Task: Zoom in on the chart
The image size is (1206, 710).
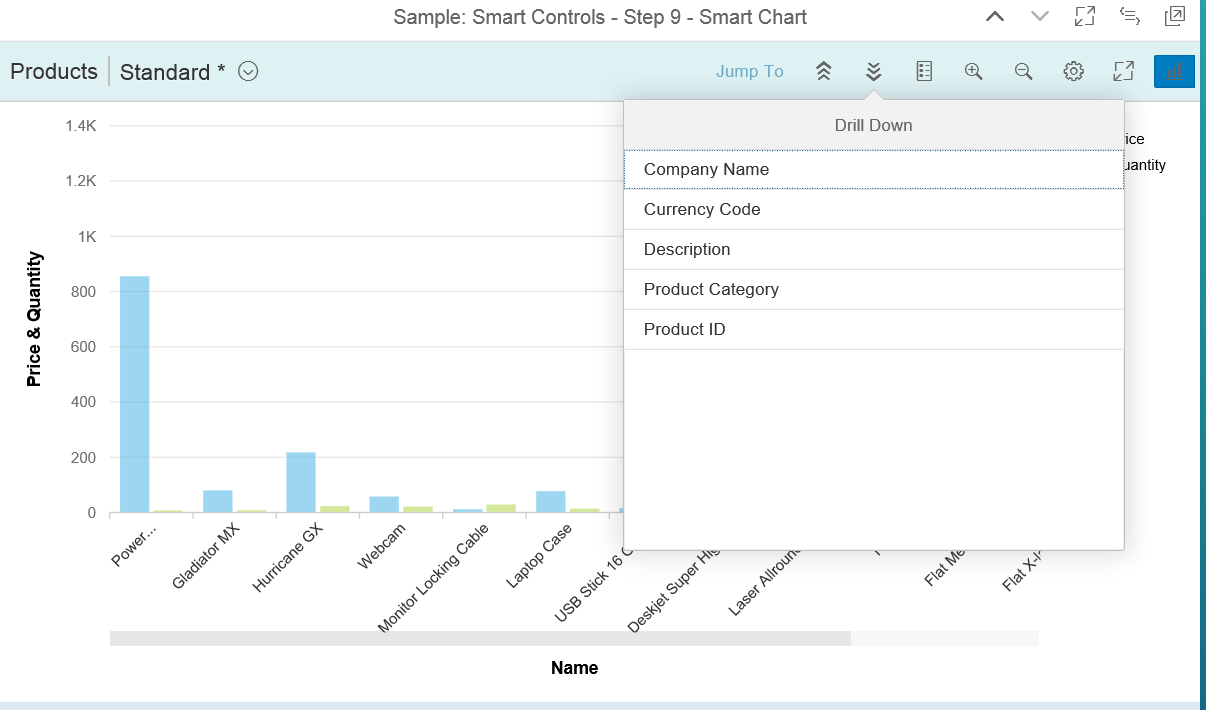Action: point(974,71)
